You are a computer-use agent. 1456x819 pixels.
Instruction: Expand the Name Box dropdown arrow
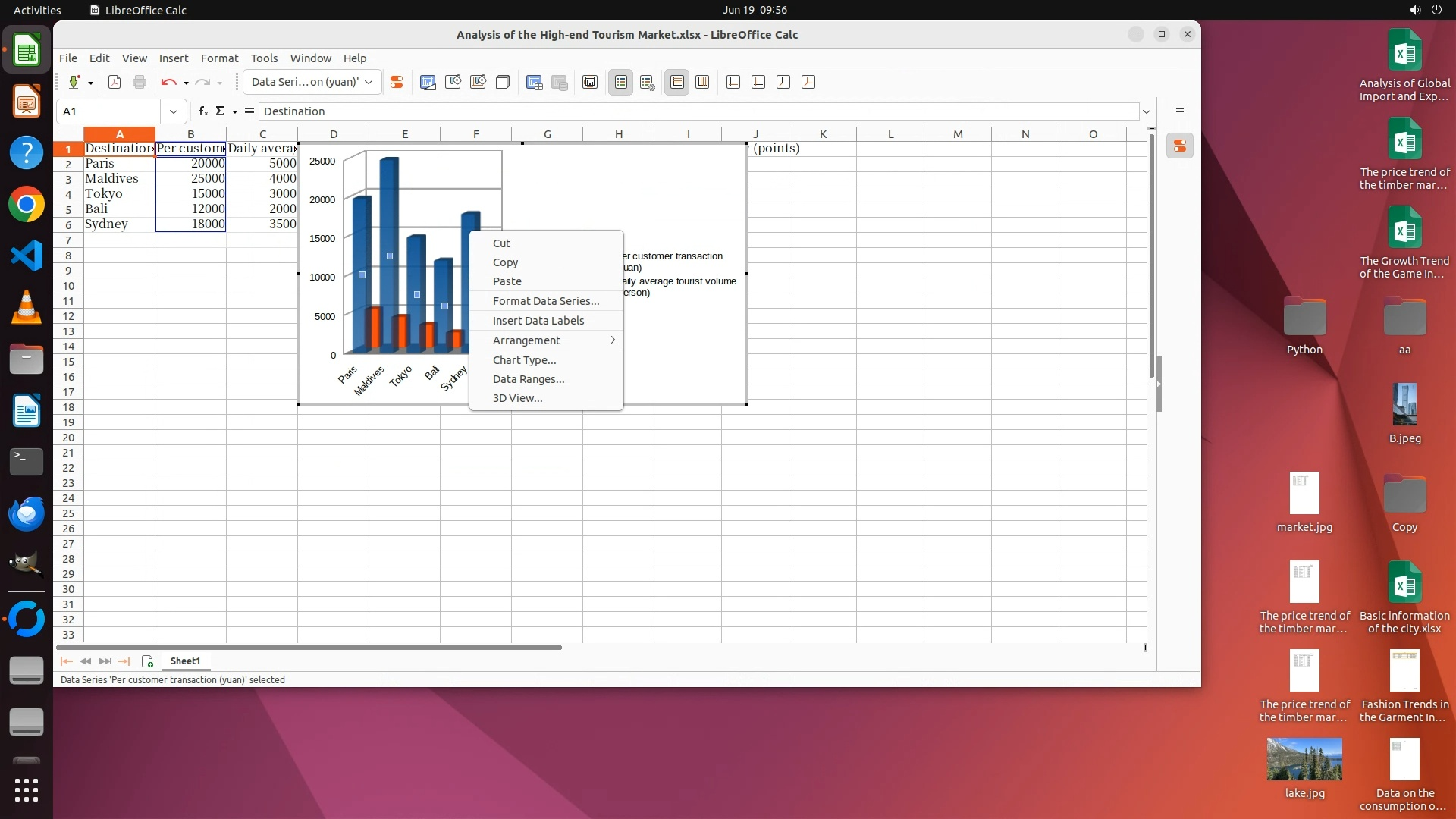coord(174,111)
